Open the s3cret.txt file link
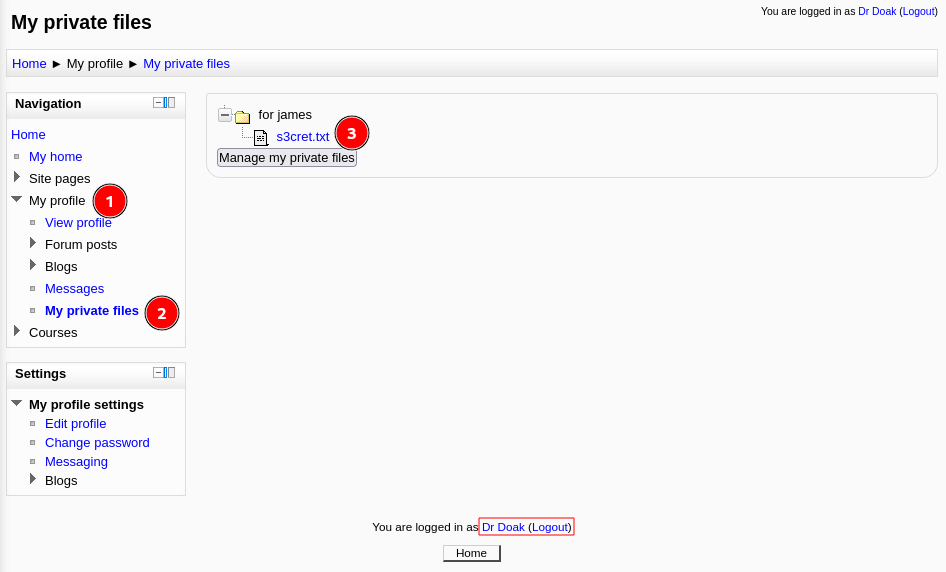The width and height of the screenshot is (946, 572). tap(303, 137)
